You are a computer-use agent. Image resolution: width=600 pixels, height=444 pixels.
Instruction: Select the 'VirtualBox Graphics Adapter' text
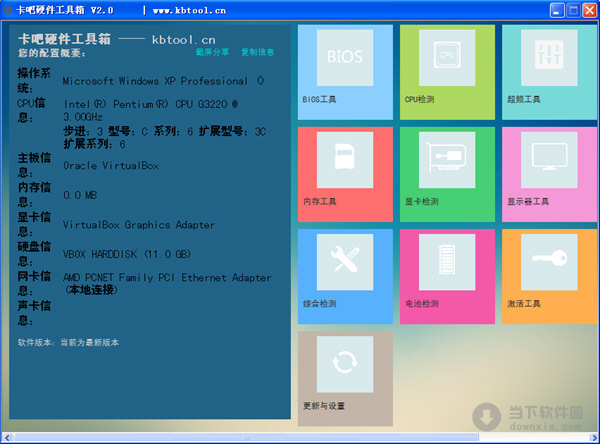pos(139,225)
